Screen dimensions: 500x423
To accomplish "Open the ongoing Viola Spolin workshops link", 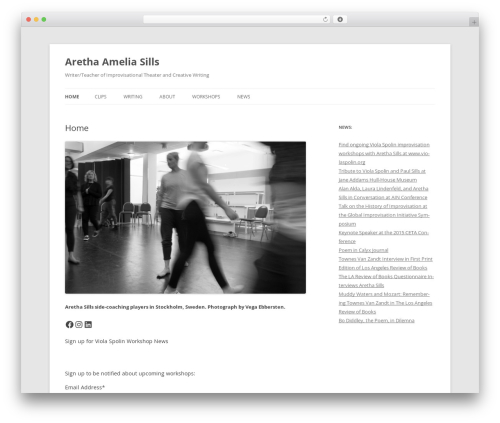I will tap(384, 153).
